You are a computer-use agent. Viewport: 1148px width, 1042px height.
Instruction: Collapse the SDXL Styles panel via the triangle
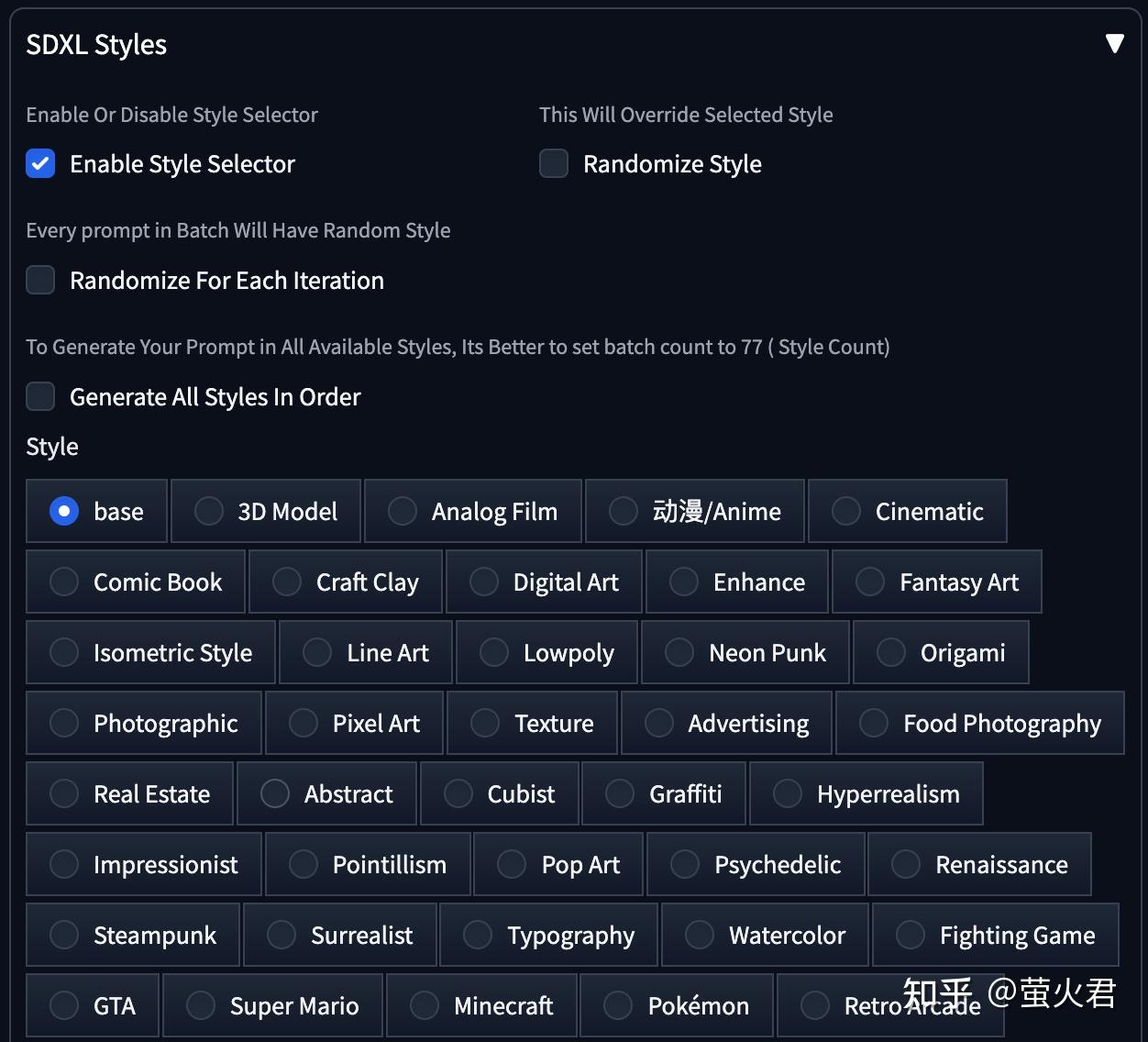click(x=1115, y=42)
